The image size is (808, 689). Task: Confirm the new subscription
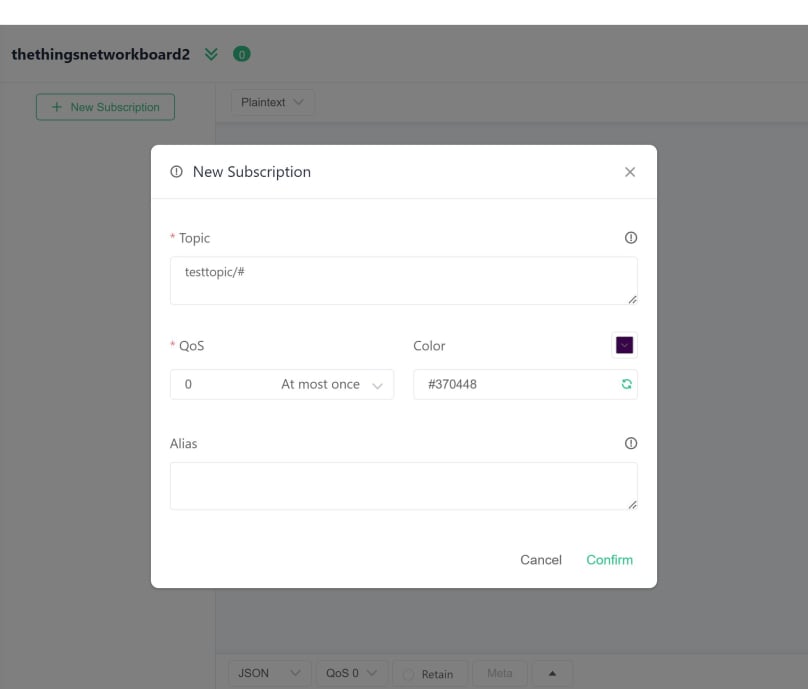tap(609, 560)
